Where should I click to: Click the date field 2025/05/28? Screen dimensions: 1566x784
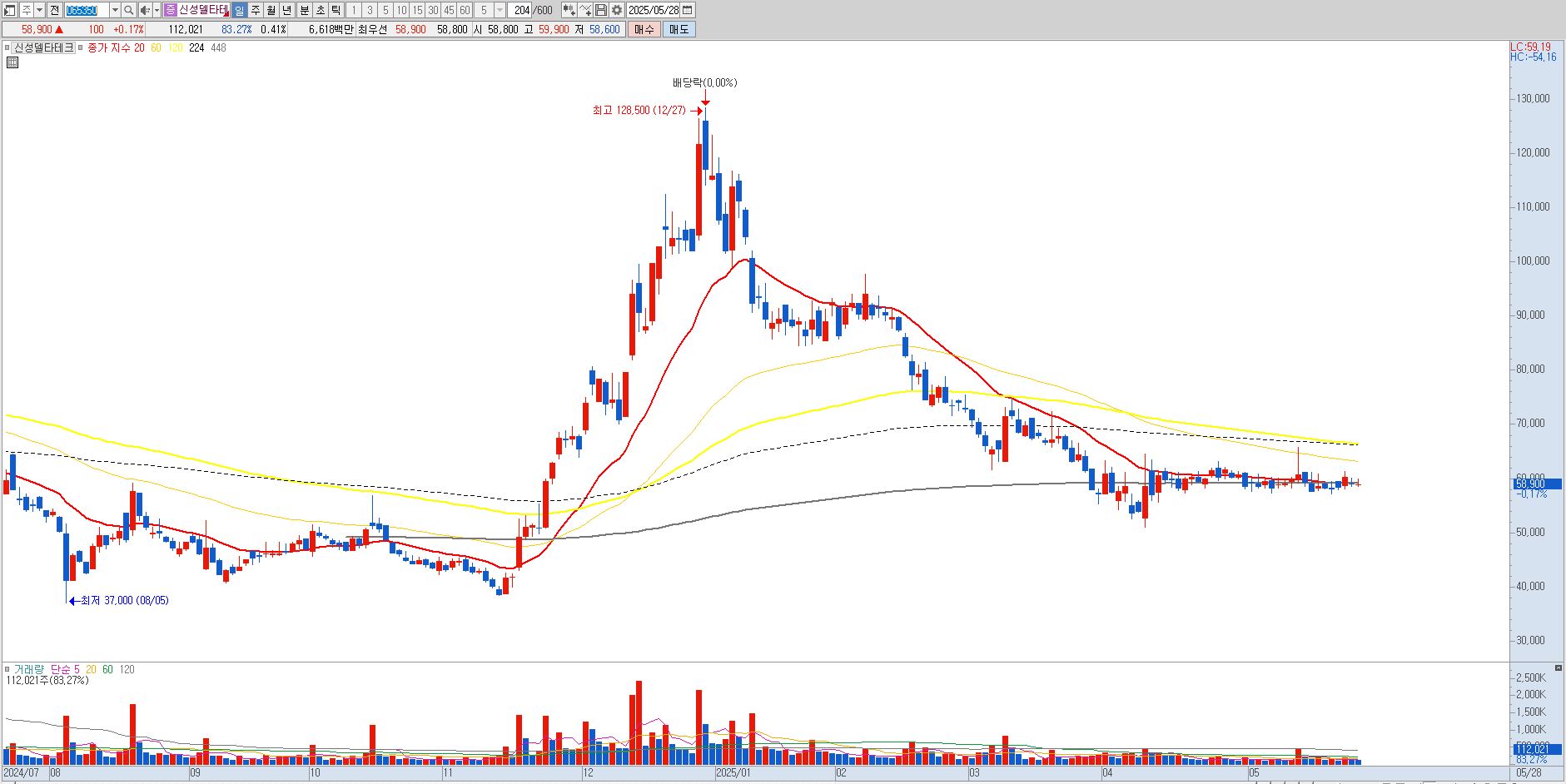coord(654,10)
